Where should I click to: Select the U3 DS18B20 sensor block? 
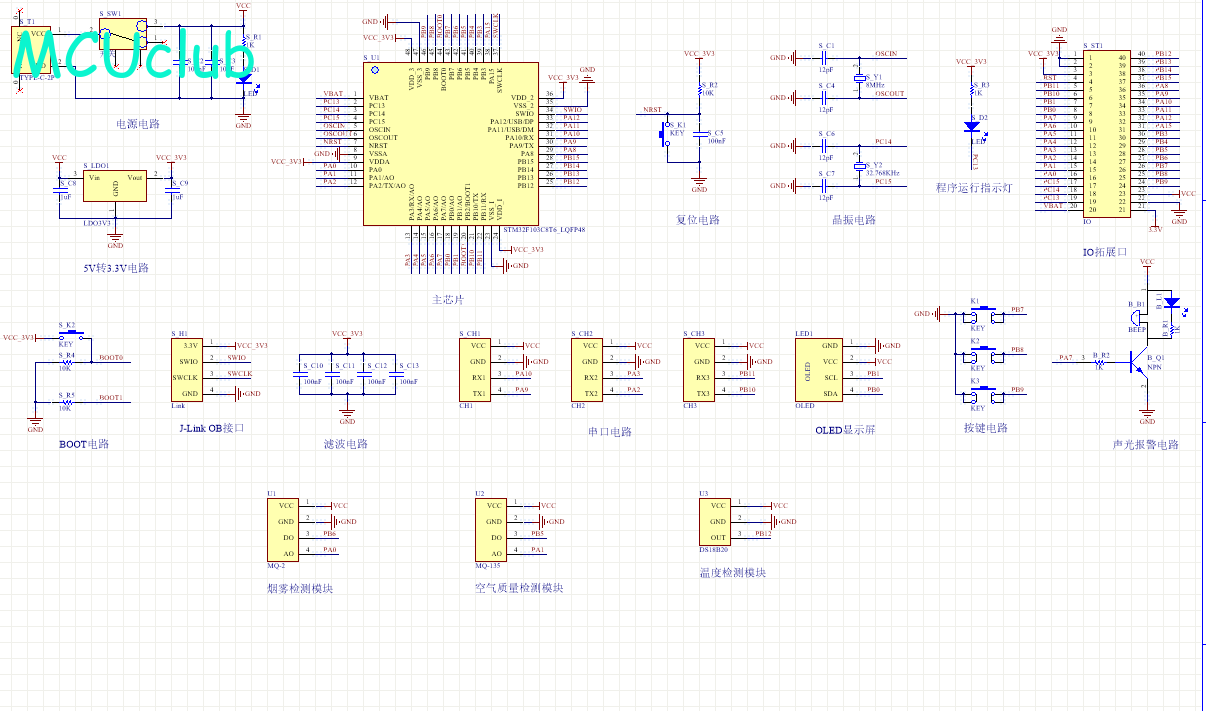717,521
